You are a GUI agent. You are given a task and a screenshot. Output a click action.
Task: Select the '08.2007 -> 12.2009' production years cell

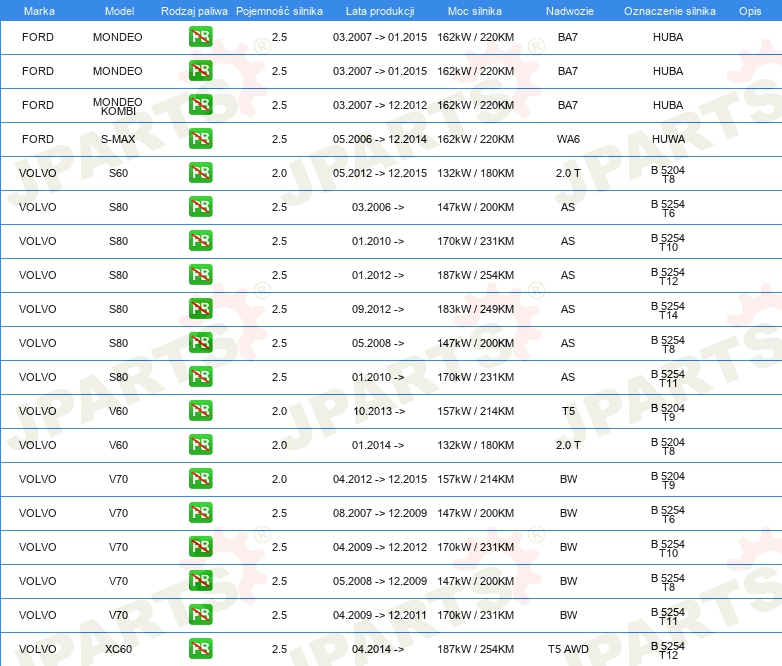(380, 513)
